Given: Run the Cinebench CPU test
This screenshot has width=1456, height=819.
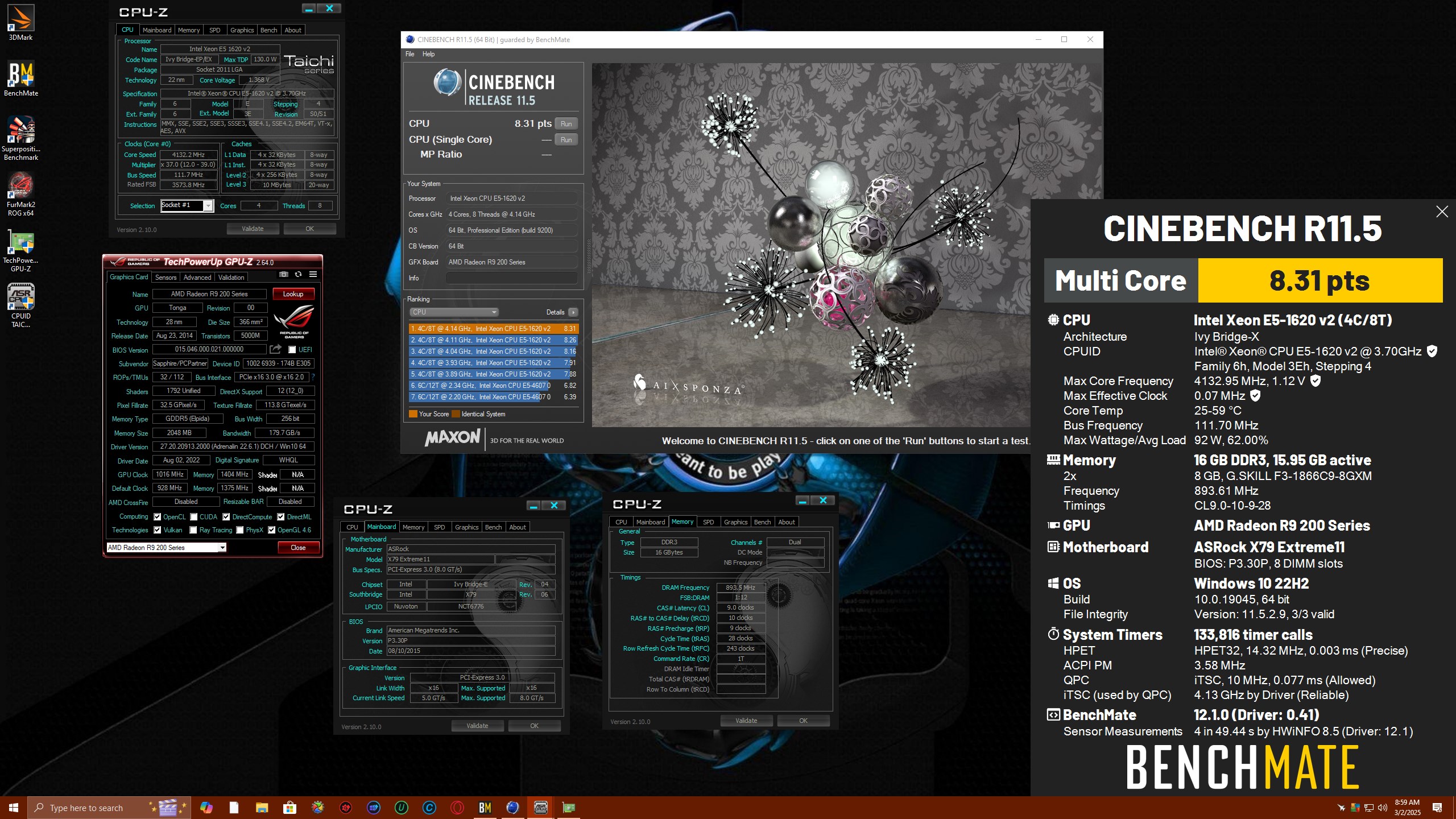Looking at the screenshot, I should tap(566, 124).
